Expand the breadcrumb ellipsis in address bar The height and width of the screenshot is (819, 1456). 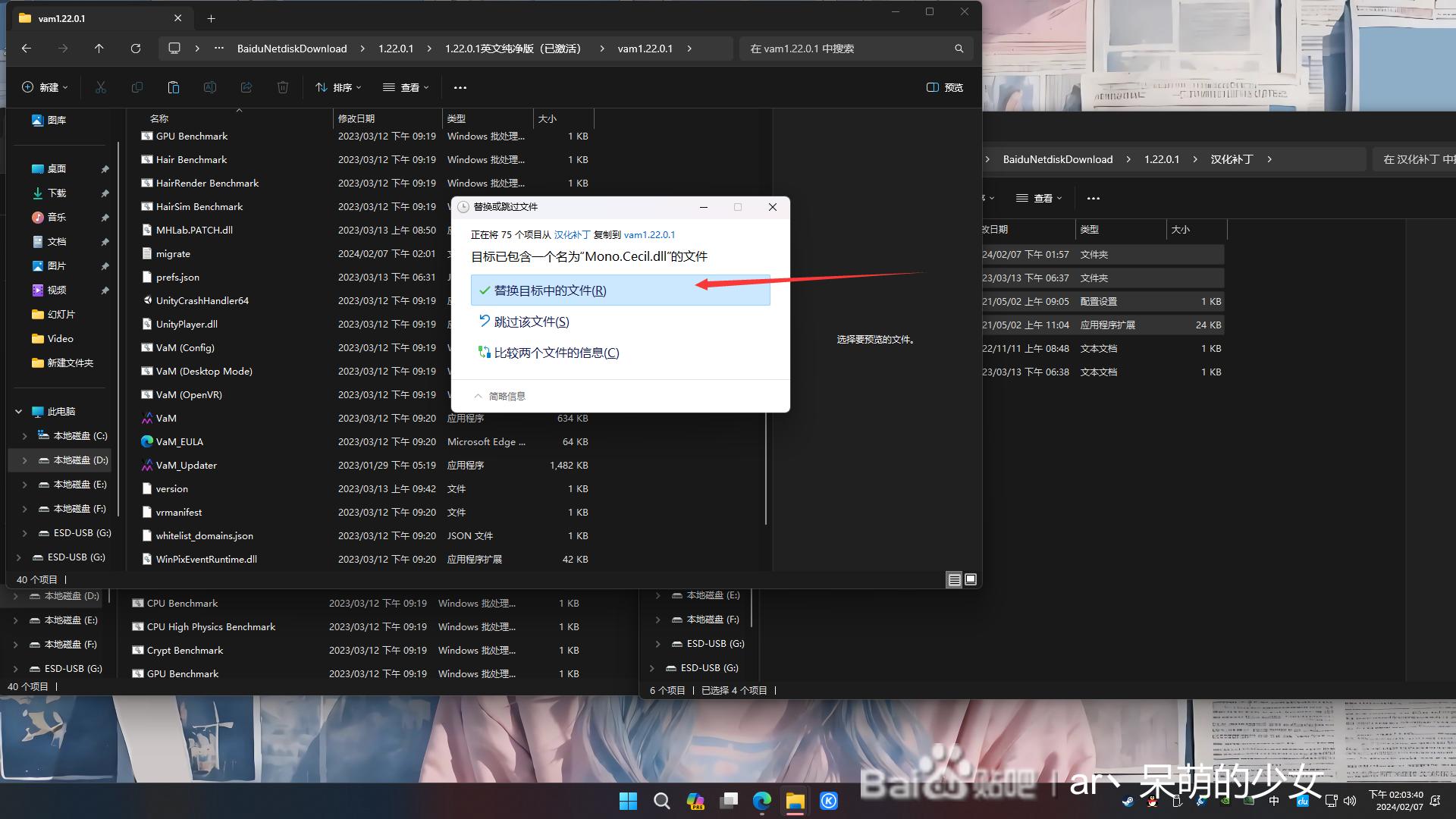click(219, 49)
